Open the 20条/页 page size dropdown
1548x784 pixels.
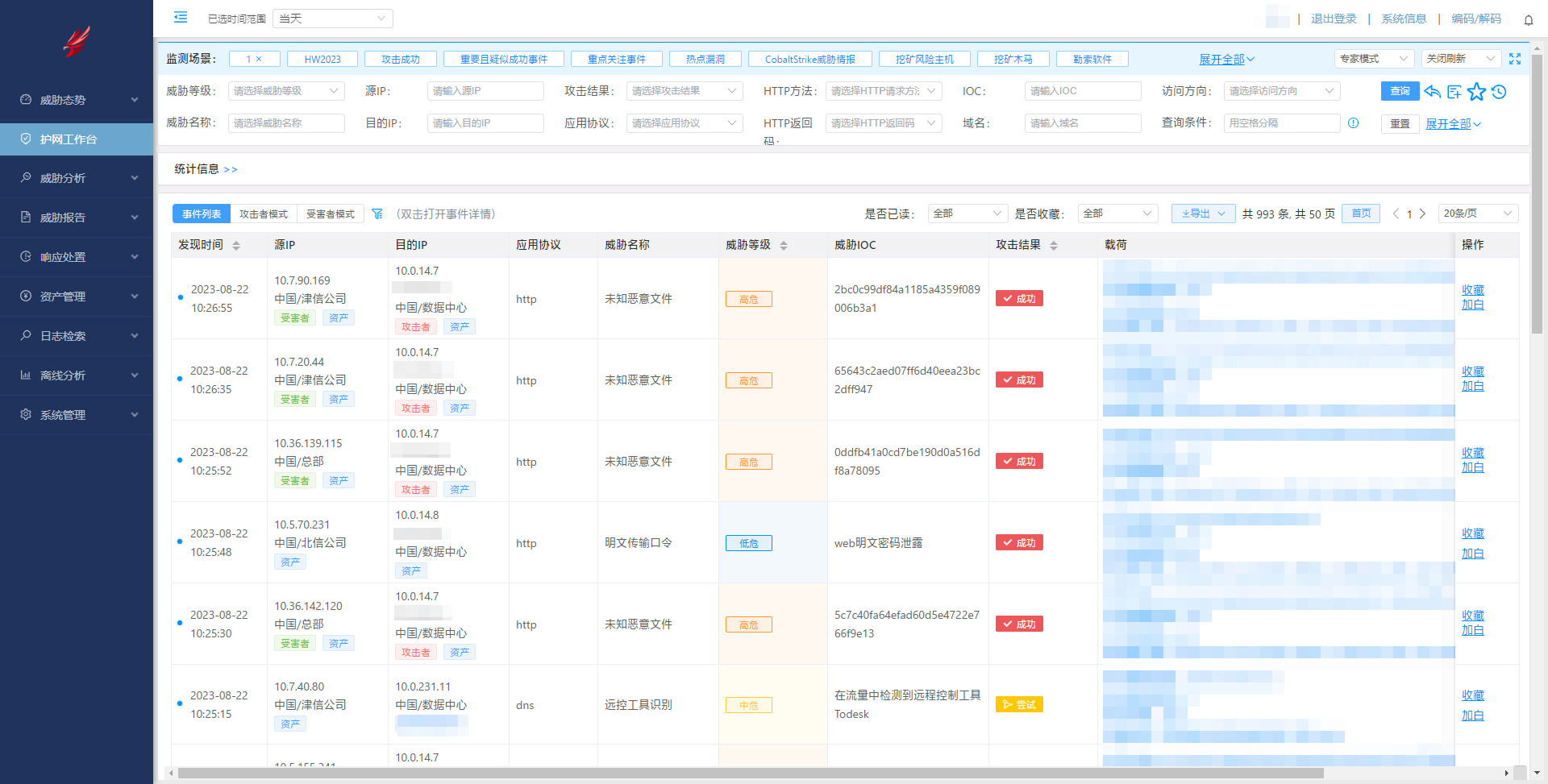(x=1479, y=214)
